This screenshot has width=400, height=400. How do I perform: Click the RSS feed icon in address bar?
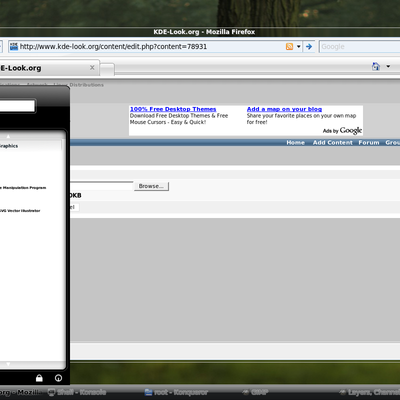coord(289,47)
